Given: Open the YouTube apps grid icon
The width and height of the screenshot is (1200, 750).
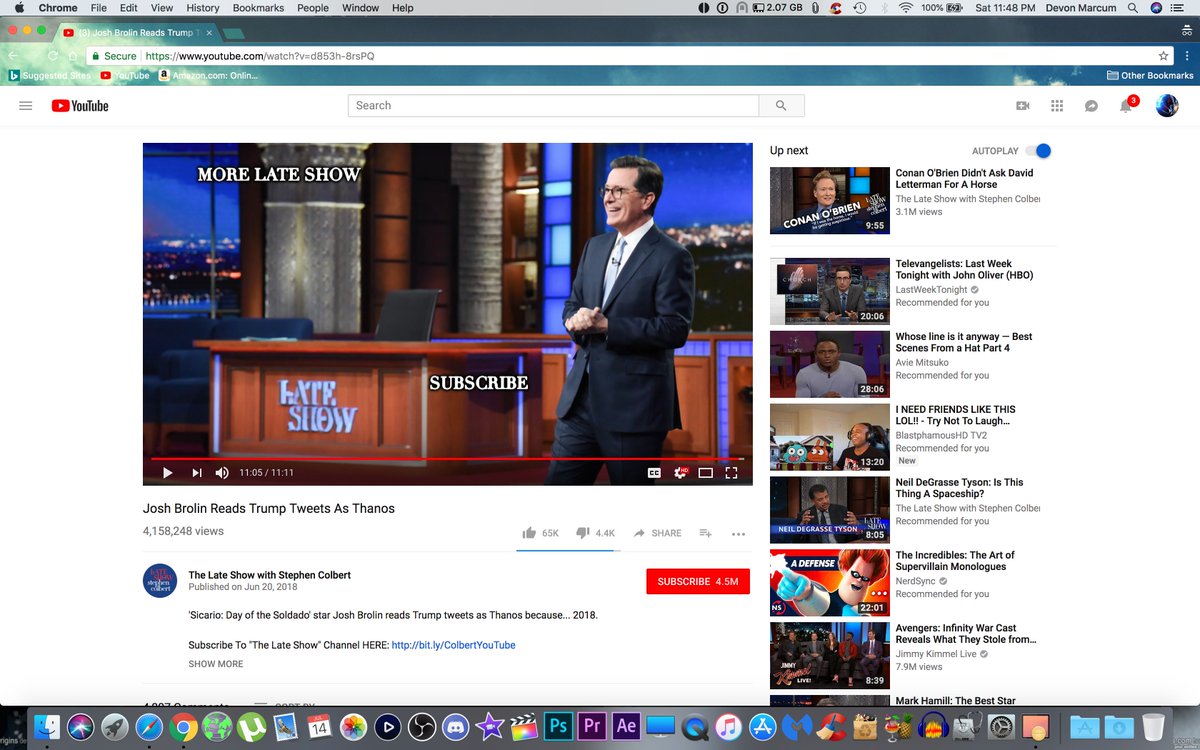Looking at the screenshot, I should (1057, 106).
